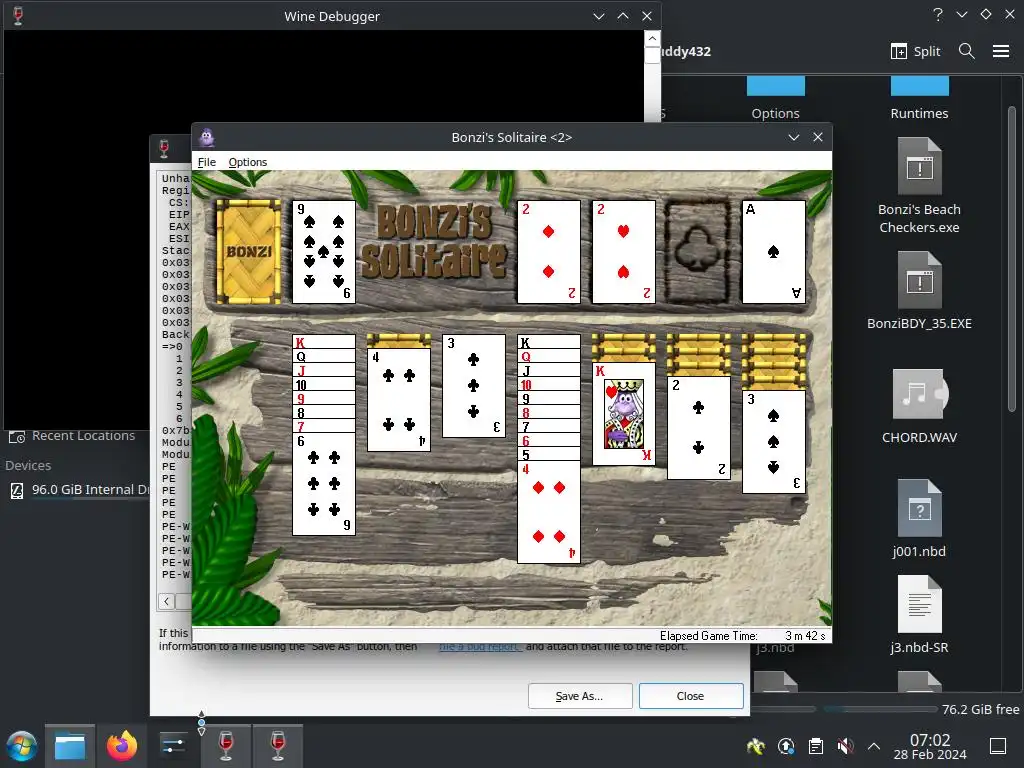Select the 6 of clubs tableau card

click(x=324, y=484)
